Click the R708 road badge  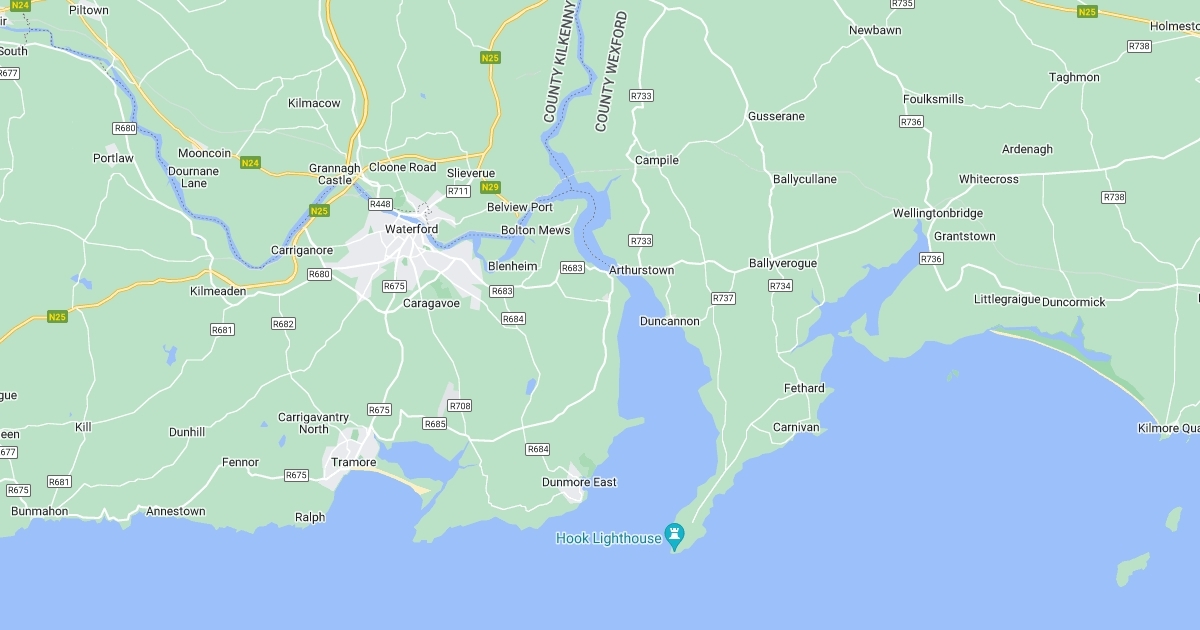click(459, 405)
